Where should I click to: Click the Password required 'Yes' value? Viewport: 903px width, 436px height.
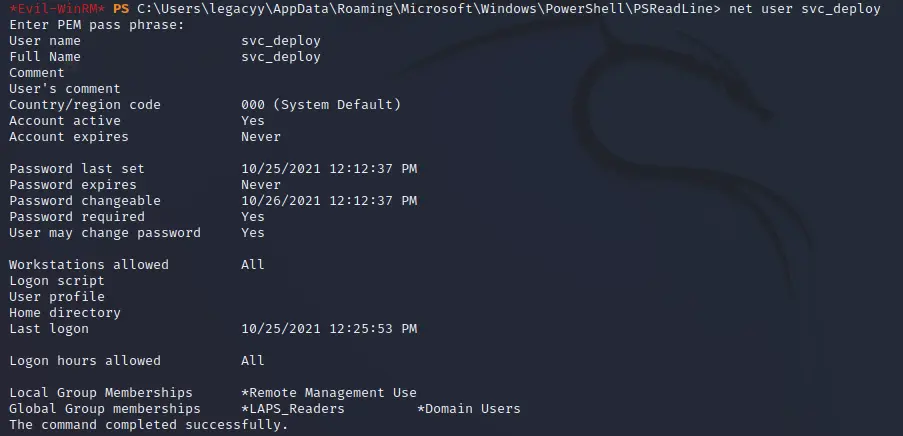253,217
